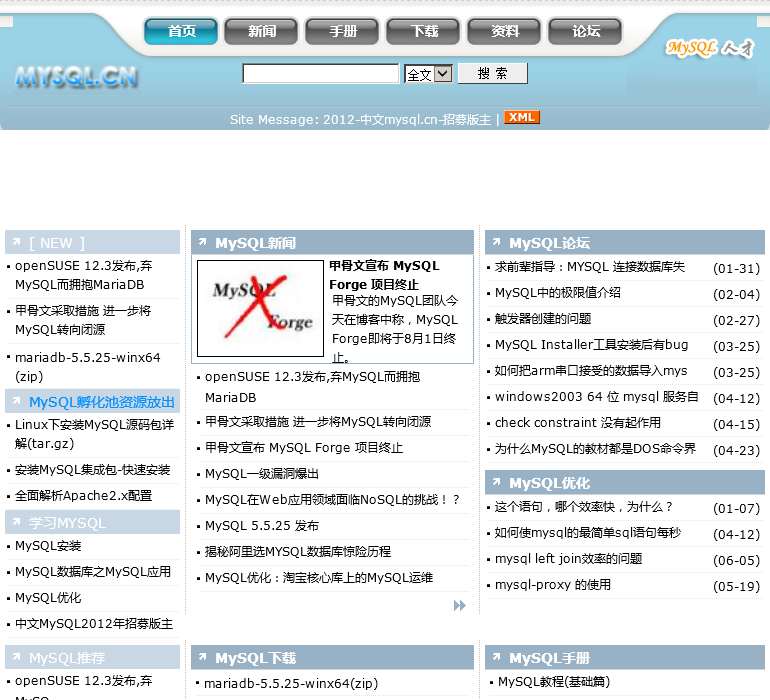Open forum post MySQL Installer工具安装后有bug
This screenshot has width=770, height=700.
point(591,345)
